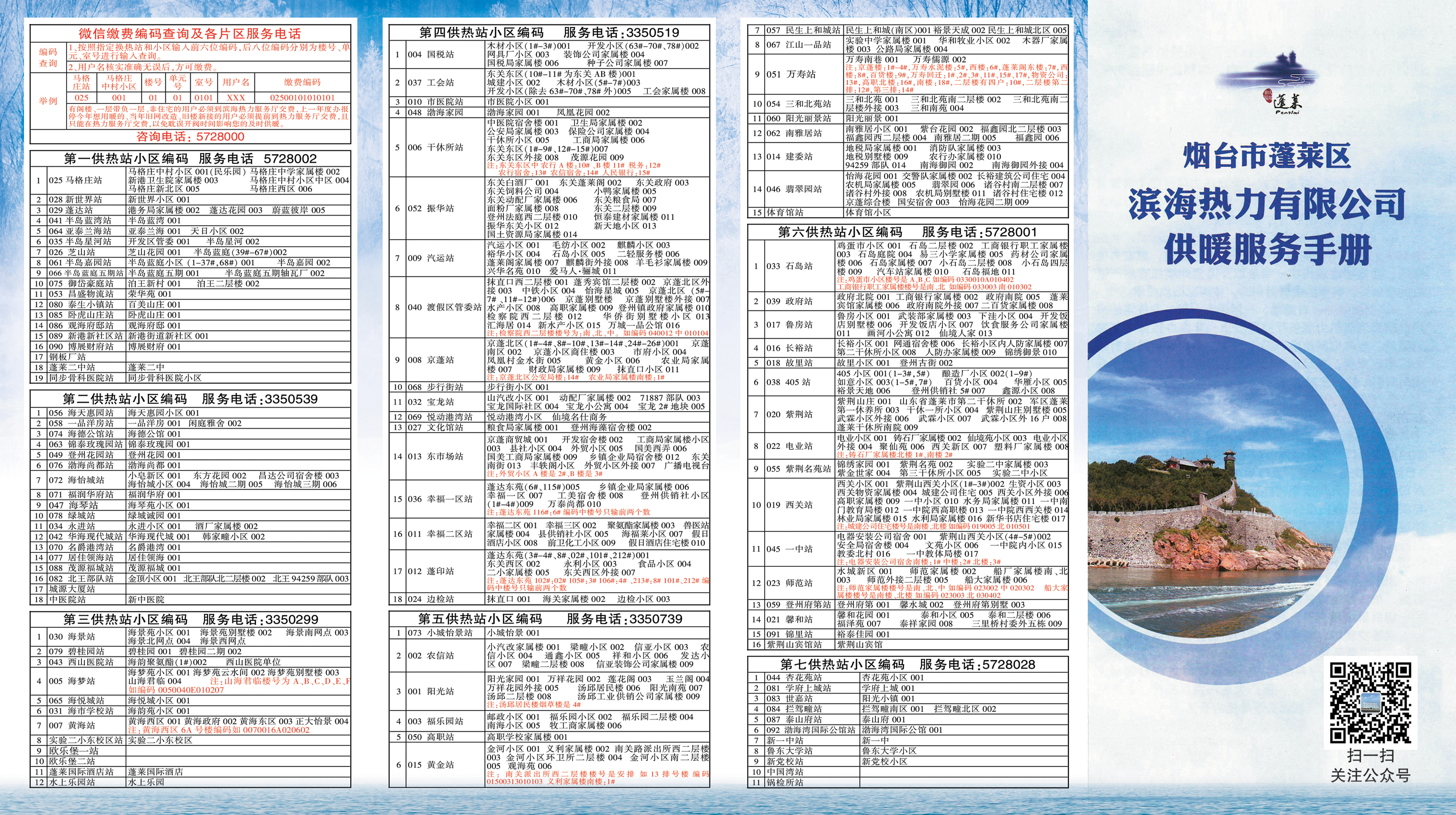Click the title text "烟台市蓬莱区"
Viewport: 1456px width, 815px height.
tap(1267, 157)
